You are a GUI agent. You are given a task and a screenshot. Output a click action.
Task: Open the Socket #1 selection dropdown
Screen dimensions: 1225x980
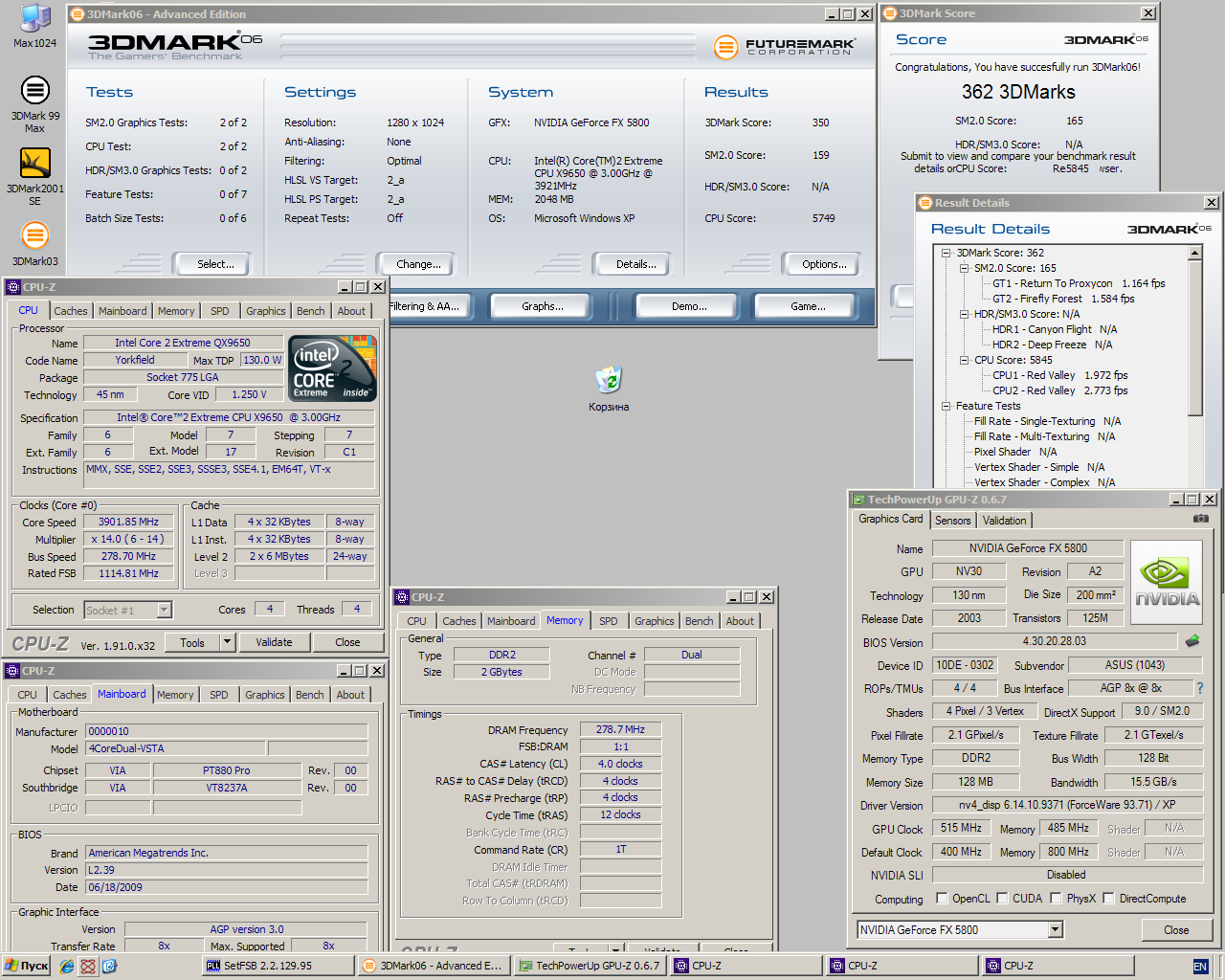point(164,610)
